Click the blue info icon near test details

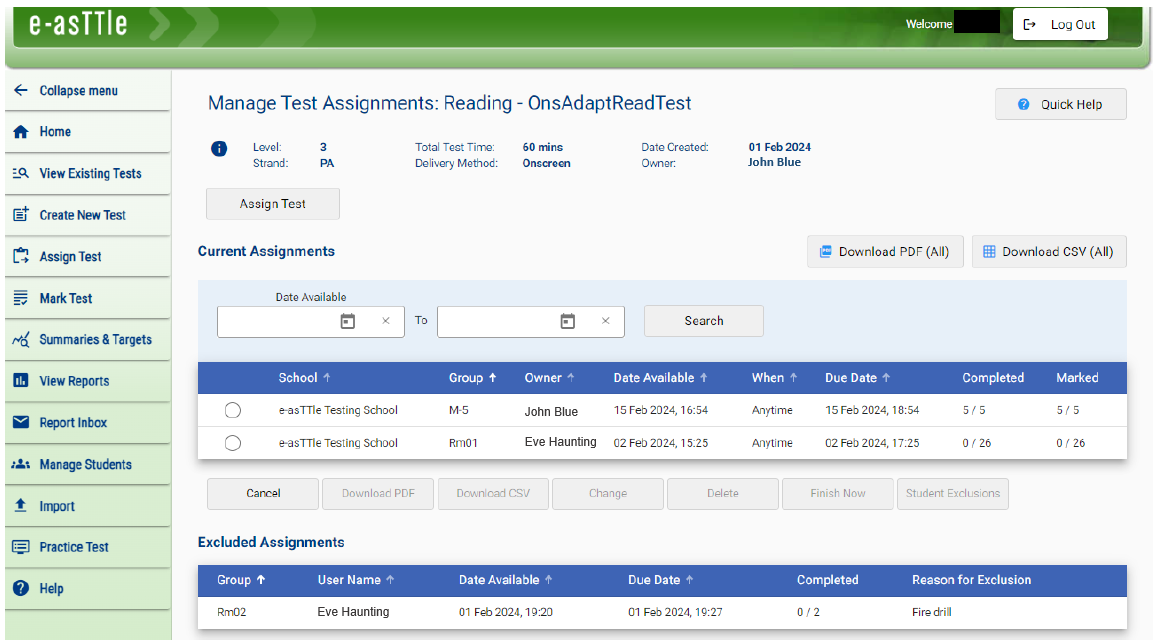(x=219, y=148)
